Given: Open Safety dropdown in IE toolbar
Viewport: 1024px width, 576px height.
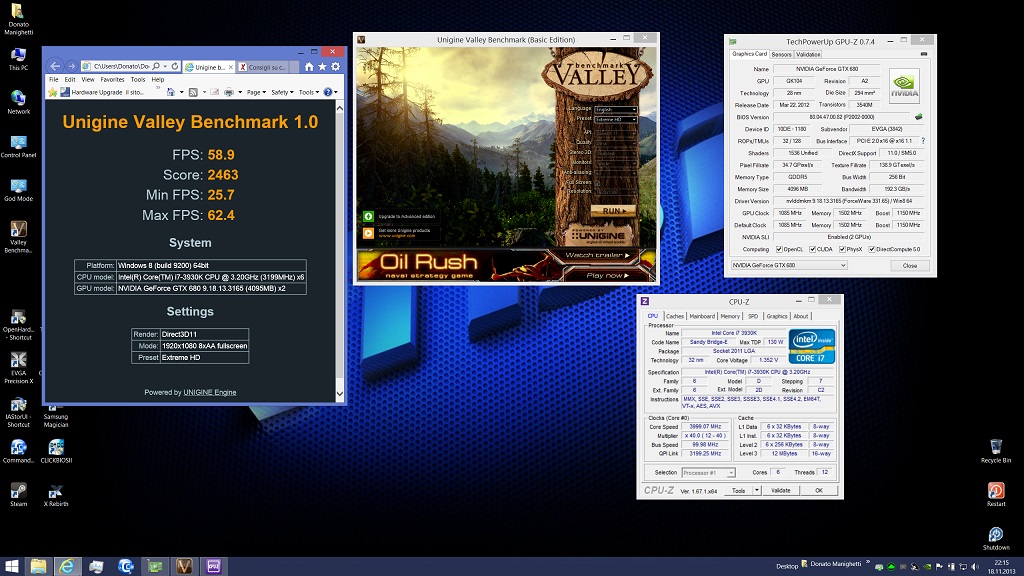Looking at the screenshot, I should tap(282, 92).
